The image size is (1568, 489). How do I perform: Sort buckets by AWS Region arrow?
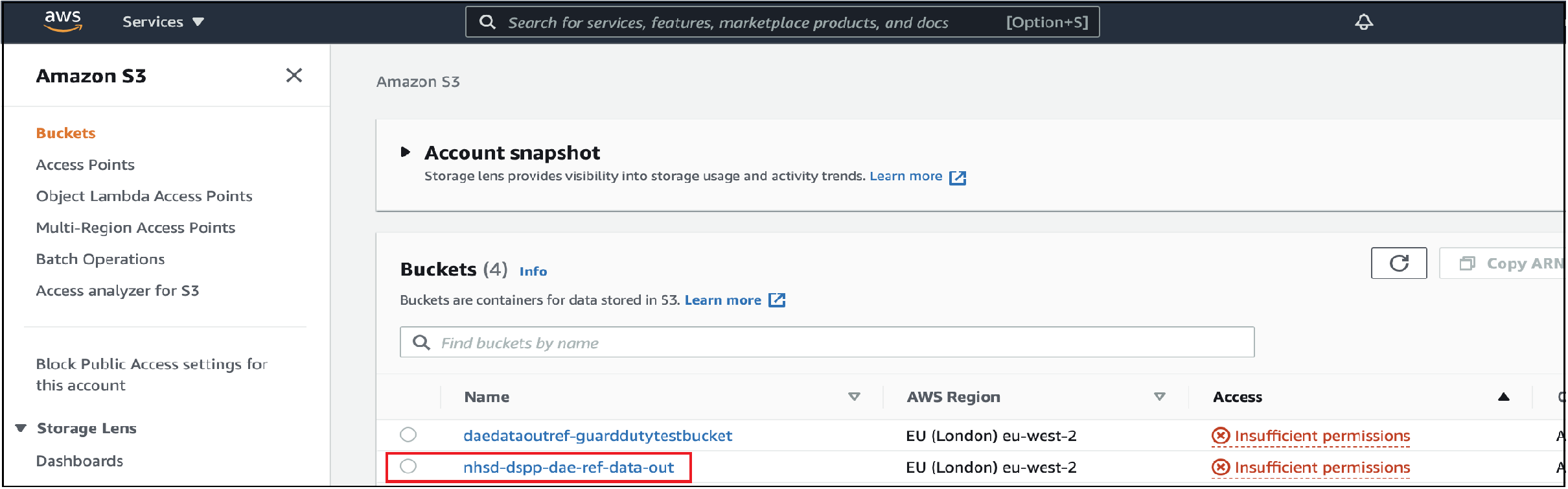pyautogui.click(x=1160, y=396)
